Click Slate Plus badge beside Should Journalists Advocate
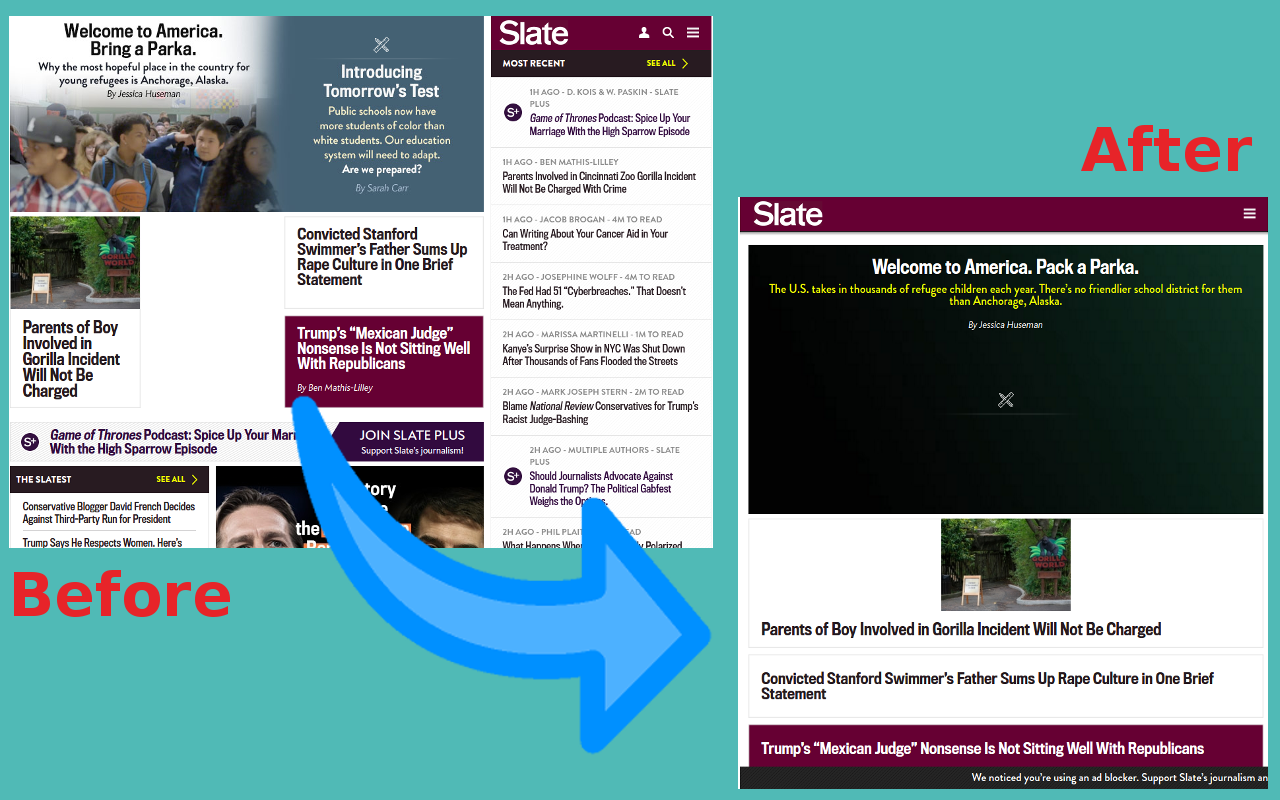The width and height of the screenshot is (1280, 800). (x=513, y=476)
